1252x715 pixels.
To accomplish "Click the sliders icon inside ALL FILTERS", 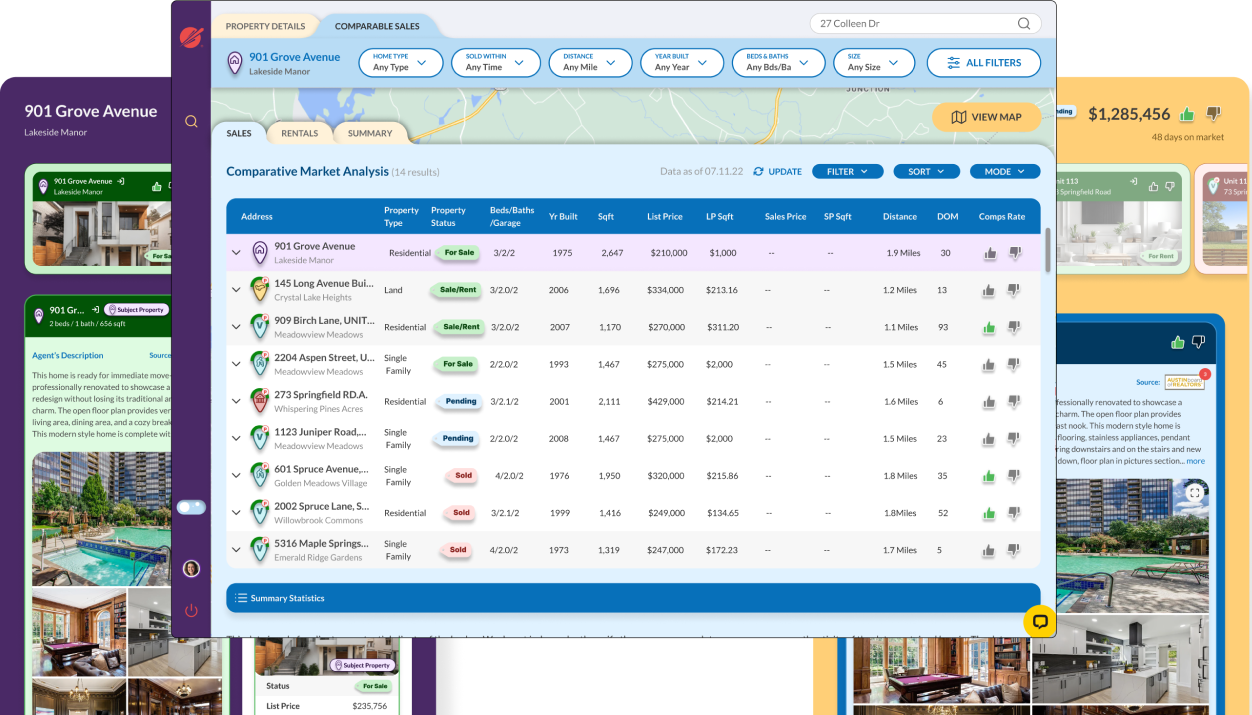I will pos(953,62).
